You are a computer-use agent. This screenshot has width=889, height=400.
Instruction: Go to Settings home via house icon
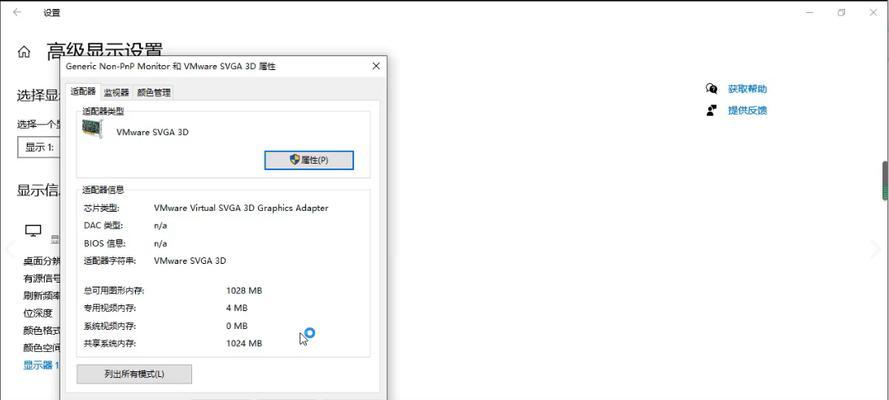[24, 52]
